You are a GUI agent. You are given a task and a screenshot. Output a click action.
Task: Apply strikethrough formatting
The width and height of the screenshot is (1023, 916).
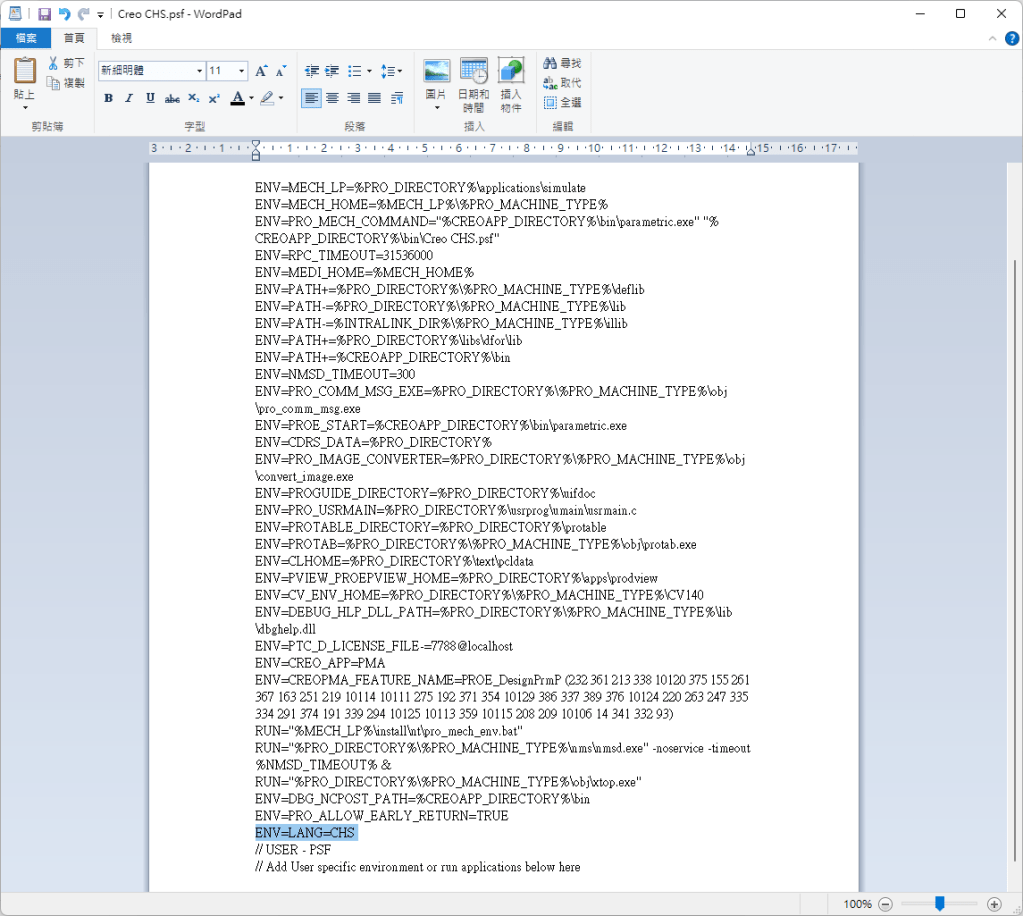172,98
